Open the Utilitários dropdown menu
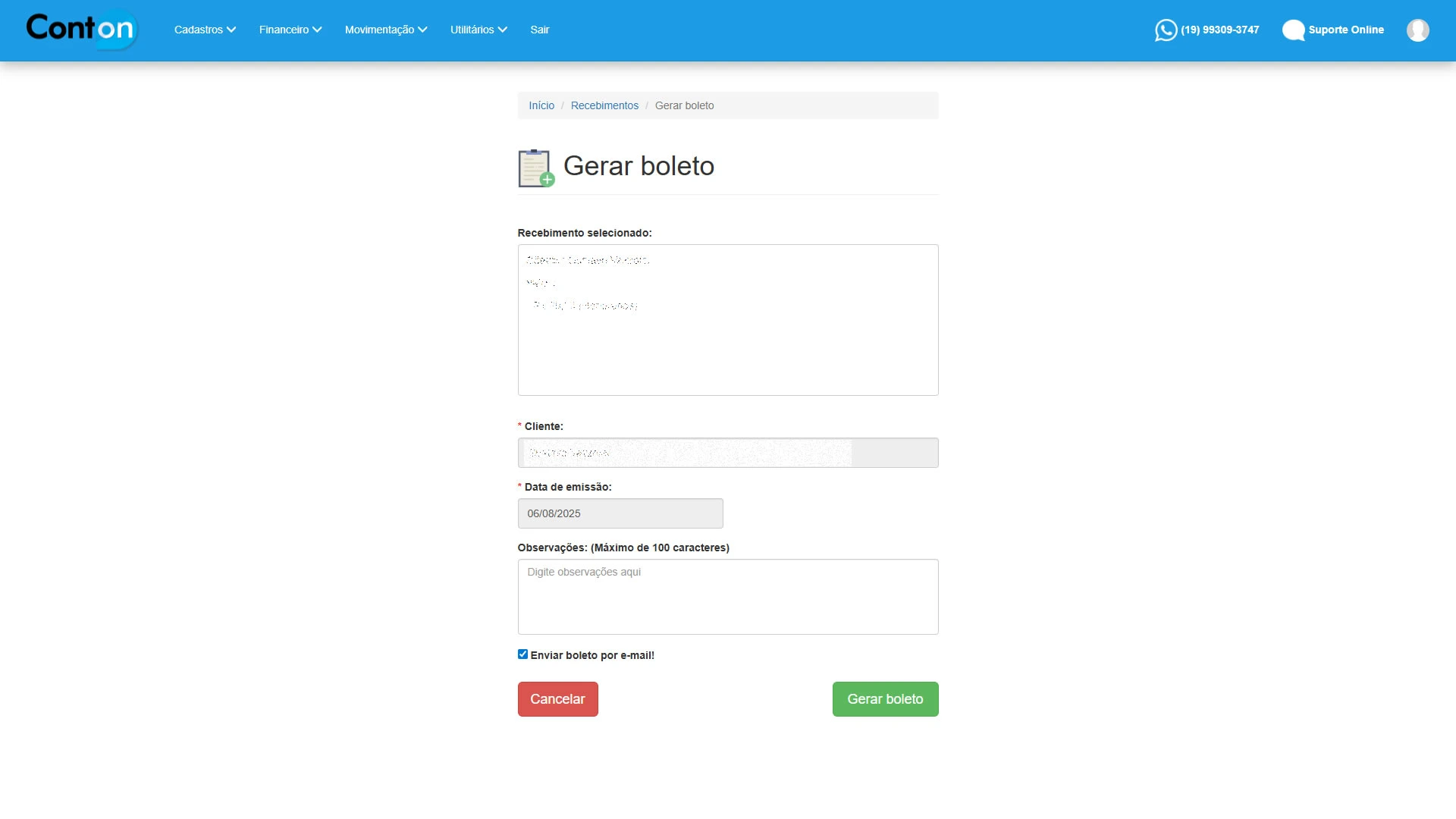This screenshot has height=819, width=1456. (x=479, y=30)
